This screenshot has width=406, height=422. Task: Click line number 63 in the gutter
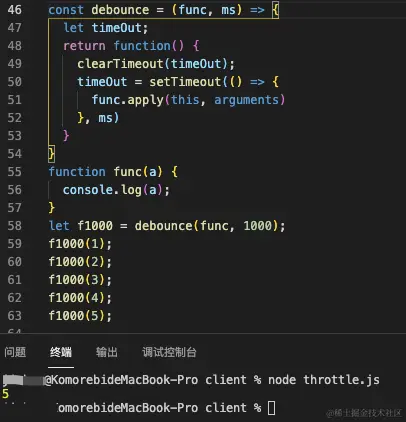(15, 316)
